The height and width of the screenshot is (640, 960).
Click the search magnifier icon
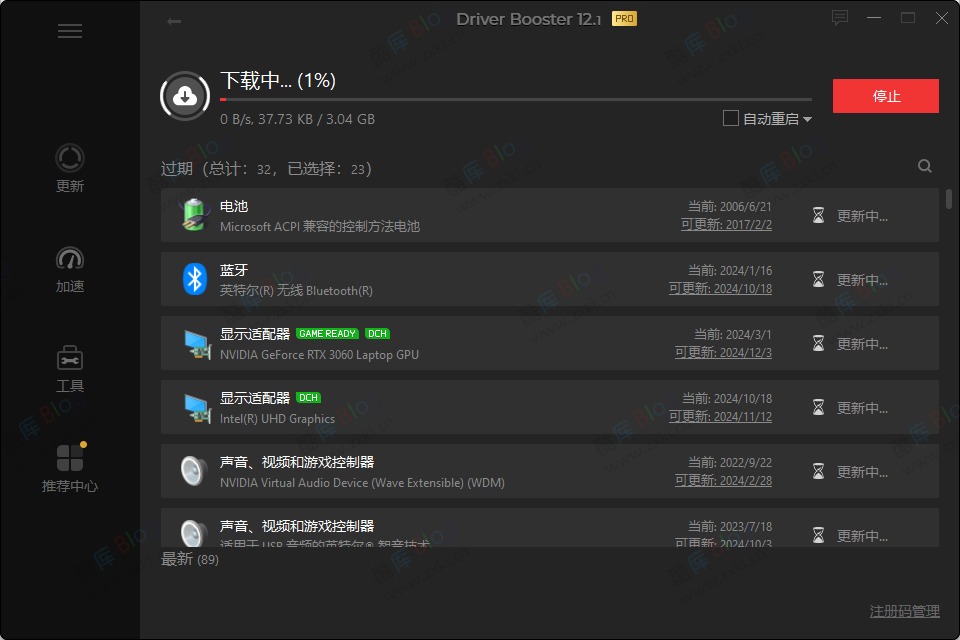[x=924, y=166]
